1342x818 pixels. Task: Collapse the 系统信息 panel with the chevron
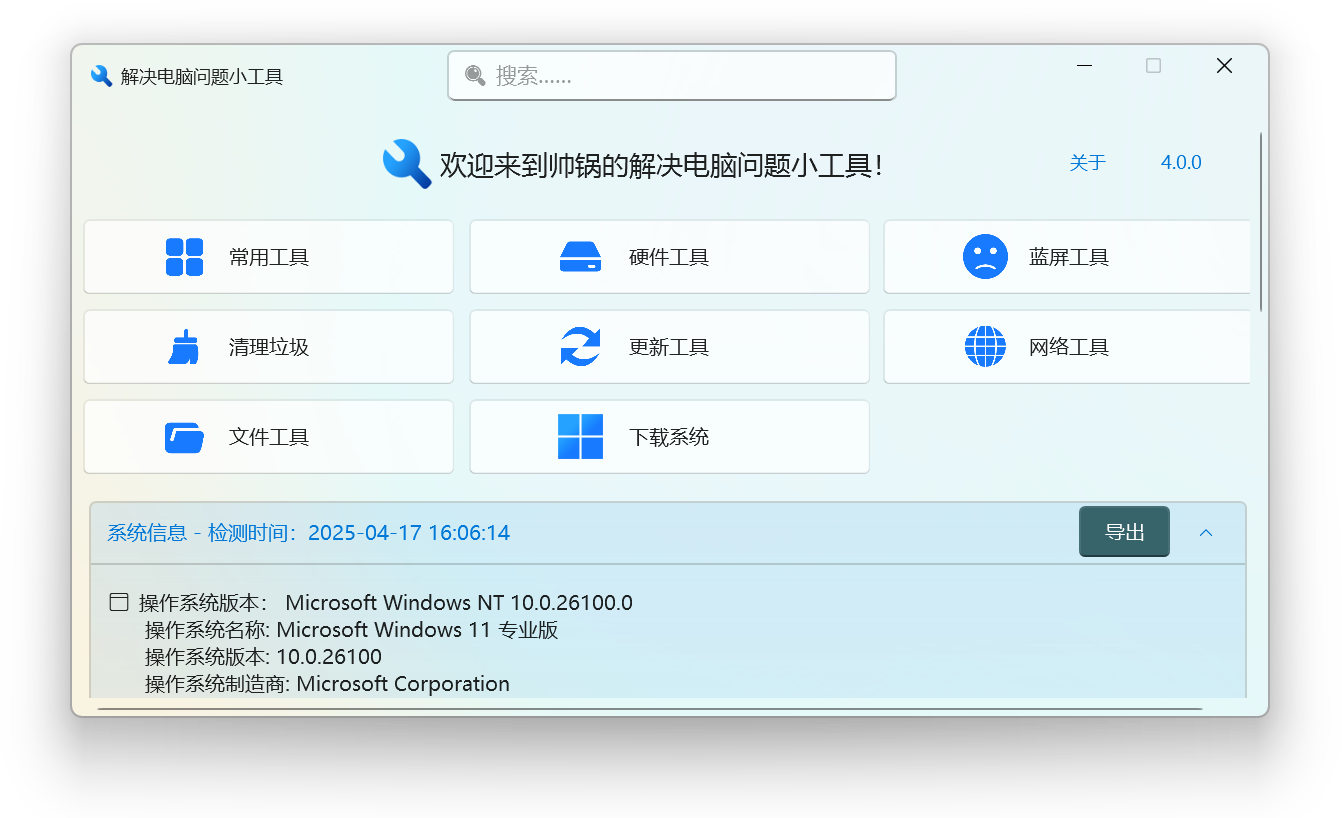tap(1206, 532)
